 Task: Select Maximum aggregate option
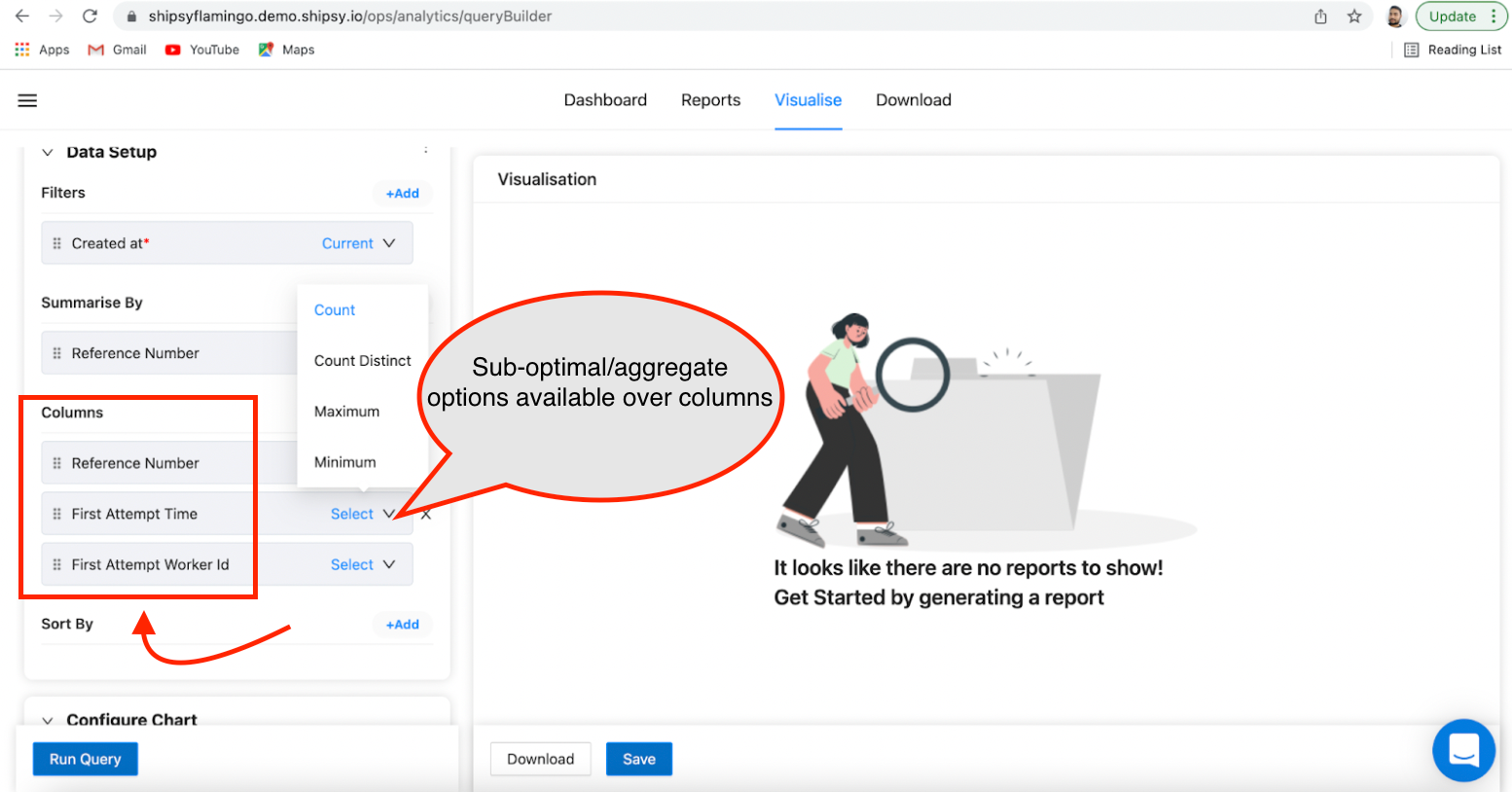pyautogui.click(x=346, y=412)
